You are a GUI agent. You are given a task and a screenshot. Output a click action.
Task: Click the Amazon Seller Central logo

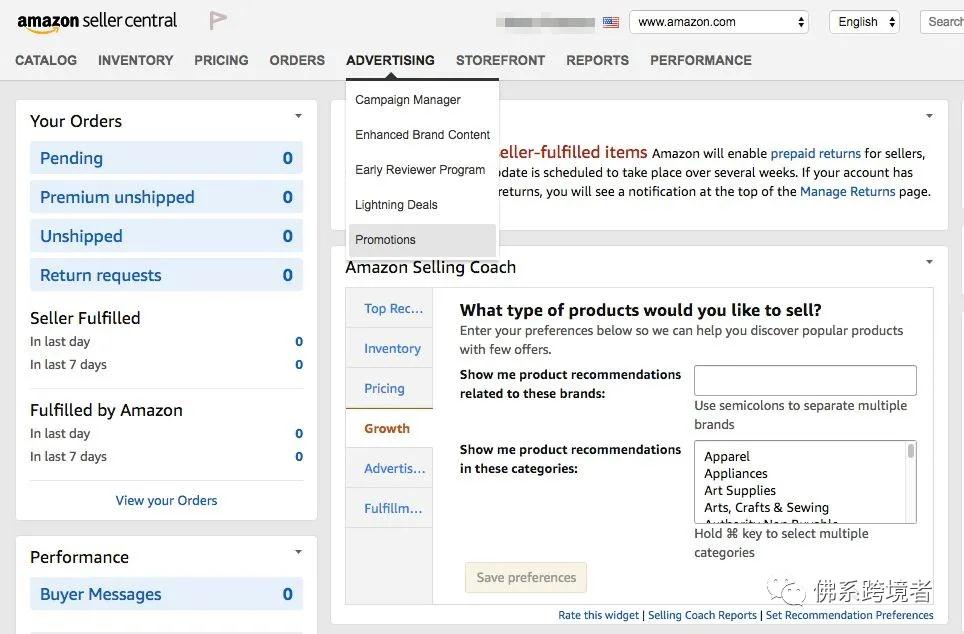tap(97, 21)
